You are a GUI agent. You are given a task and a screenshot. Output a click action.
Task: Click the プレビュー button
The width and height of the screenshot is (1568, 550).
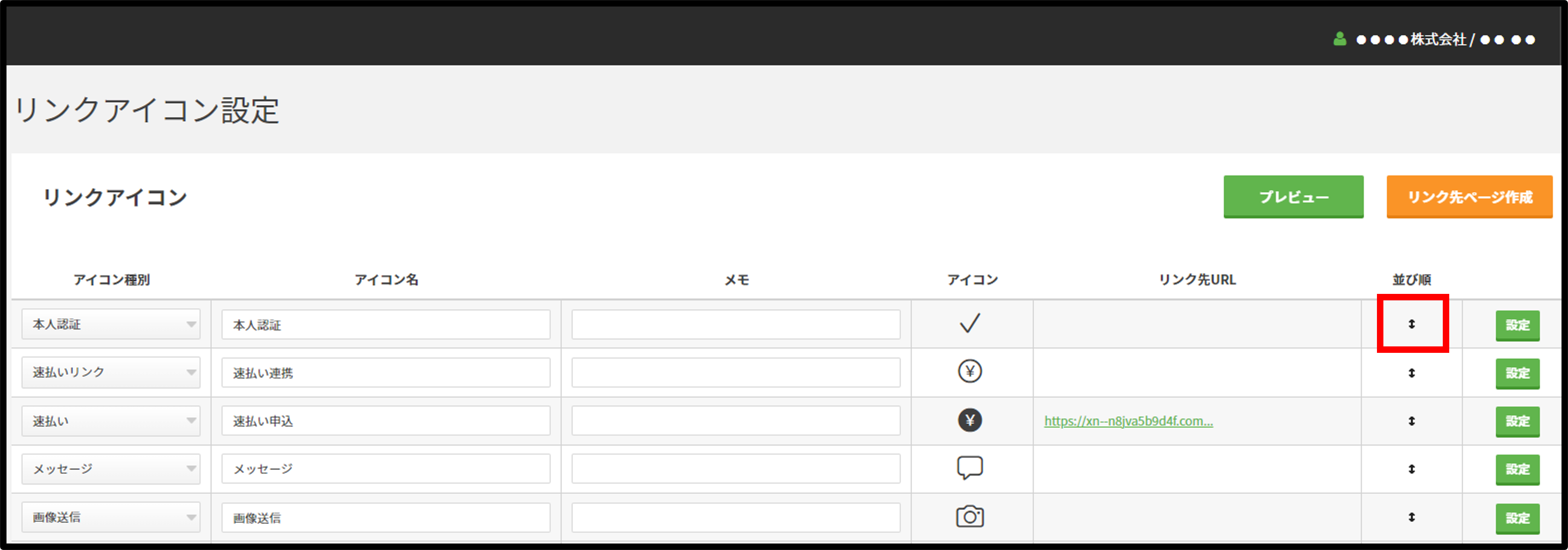(1294, 196)
